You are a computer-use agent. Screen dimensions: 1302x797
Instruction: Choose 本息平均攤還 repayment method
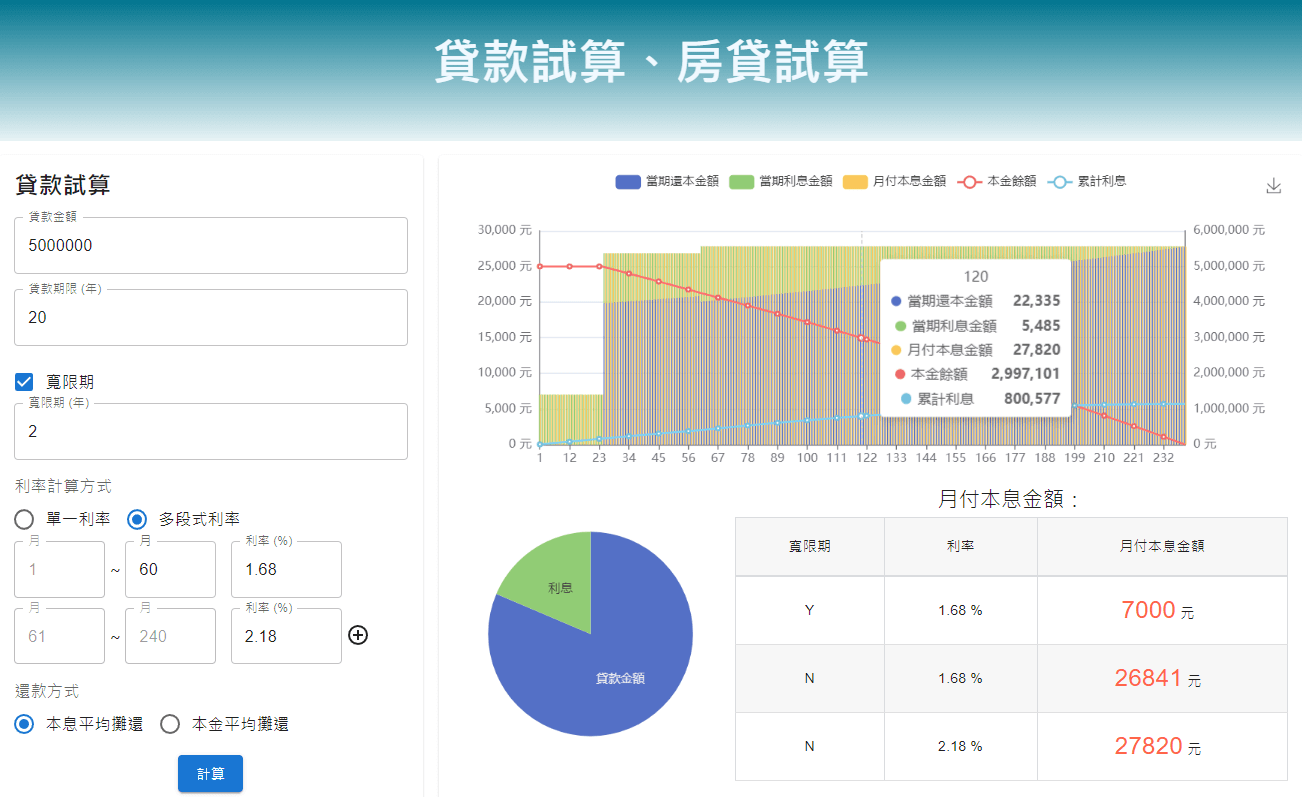(x=25, y=724)
